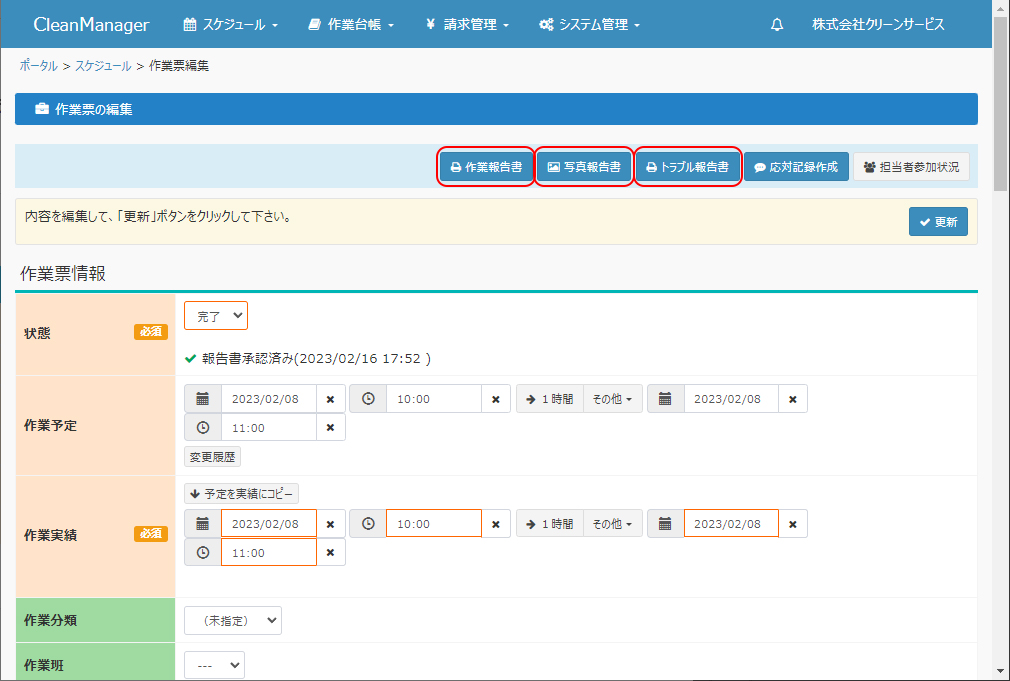Expand the 作業分類 dropdown

point(233,621)
